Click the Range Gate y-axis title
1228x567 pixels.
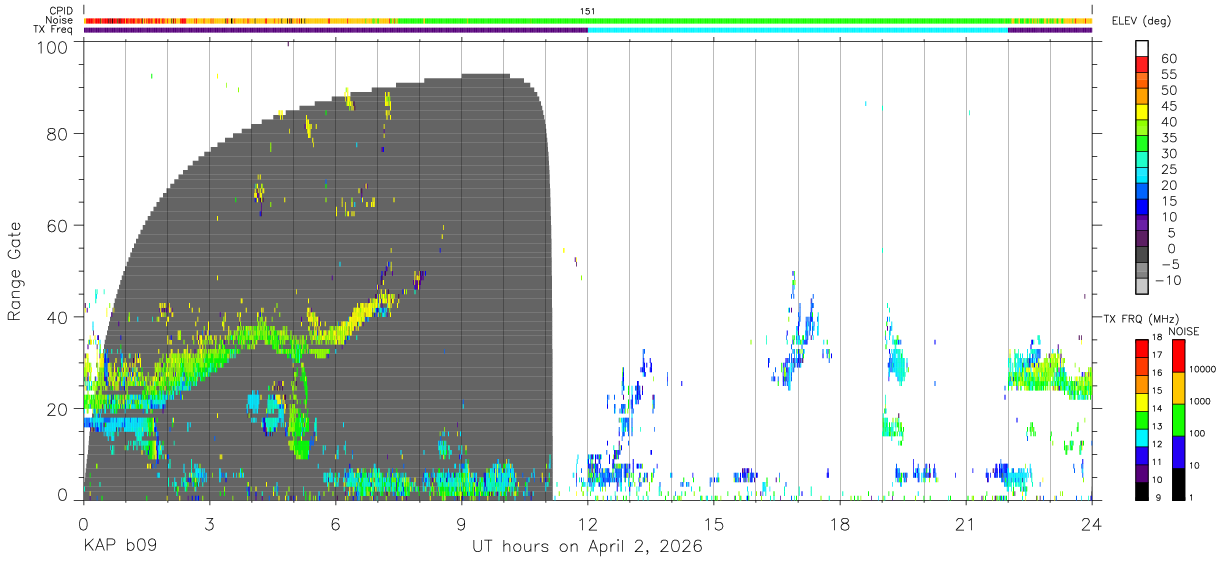15,271
